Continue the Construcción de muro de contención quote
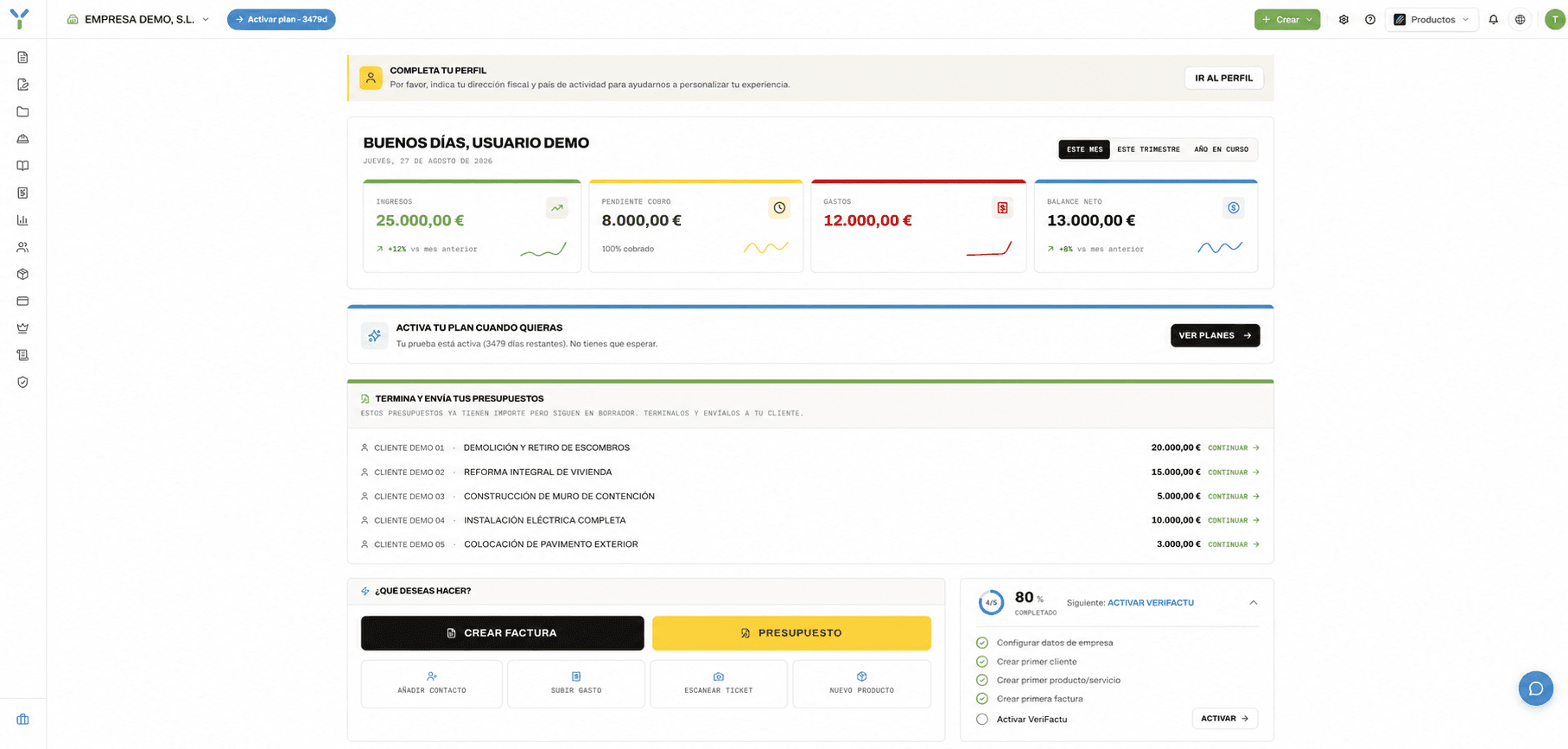 pos(1234,496)
